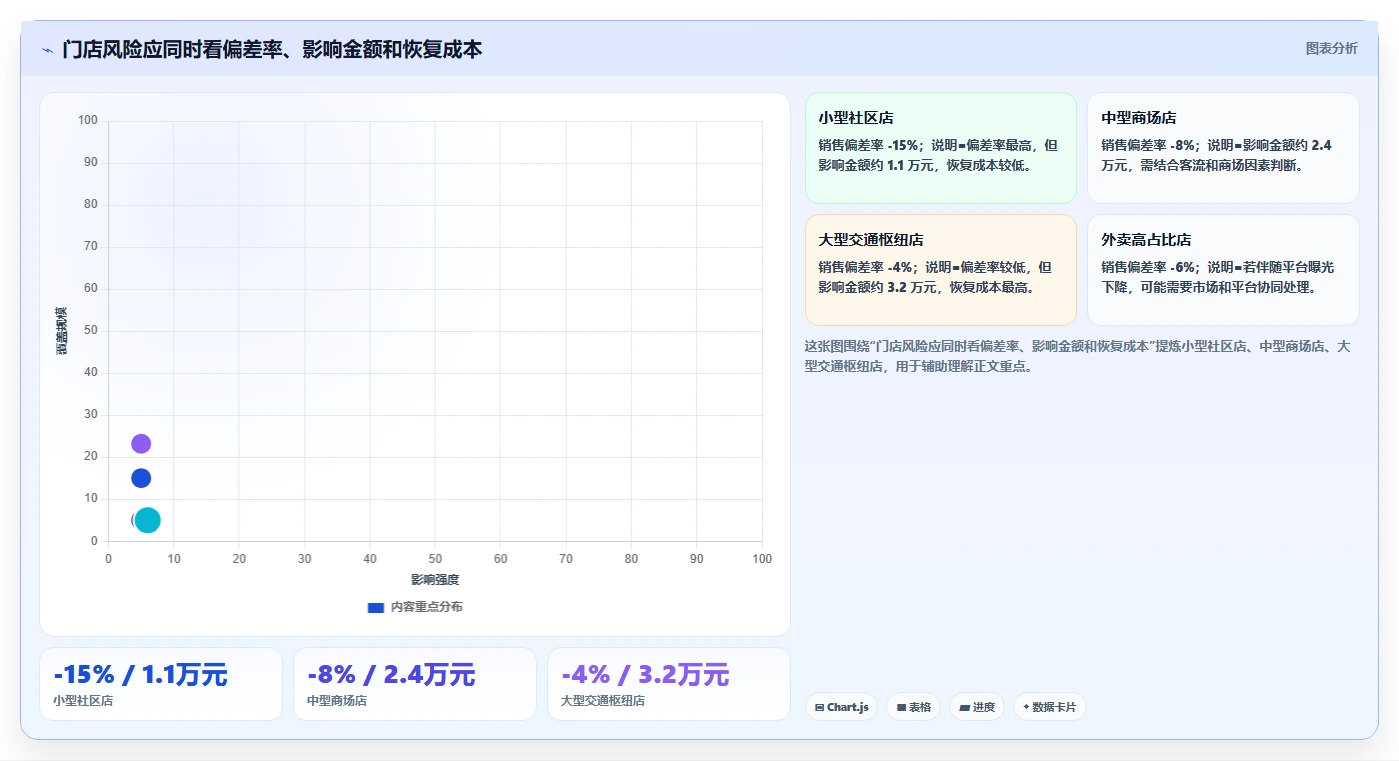
Task: Toggle the 内容重点分布 legend color box
Action: point(376,607)
